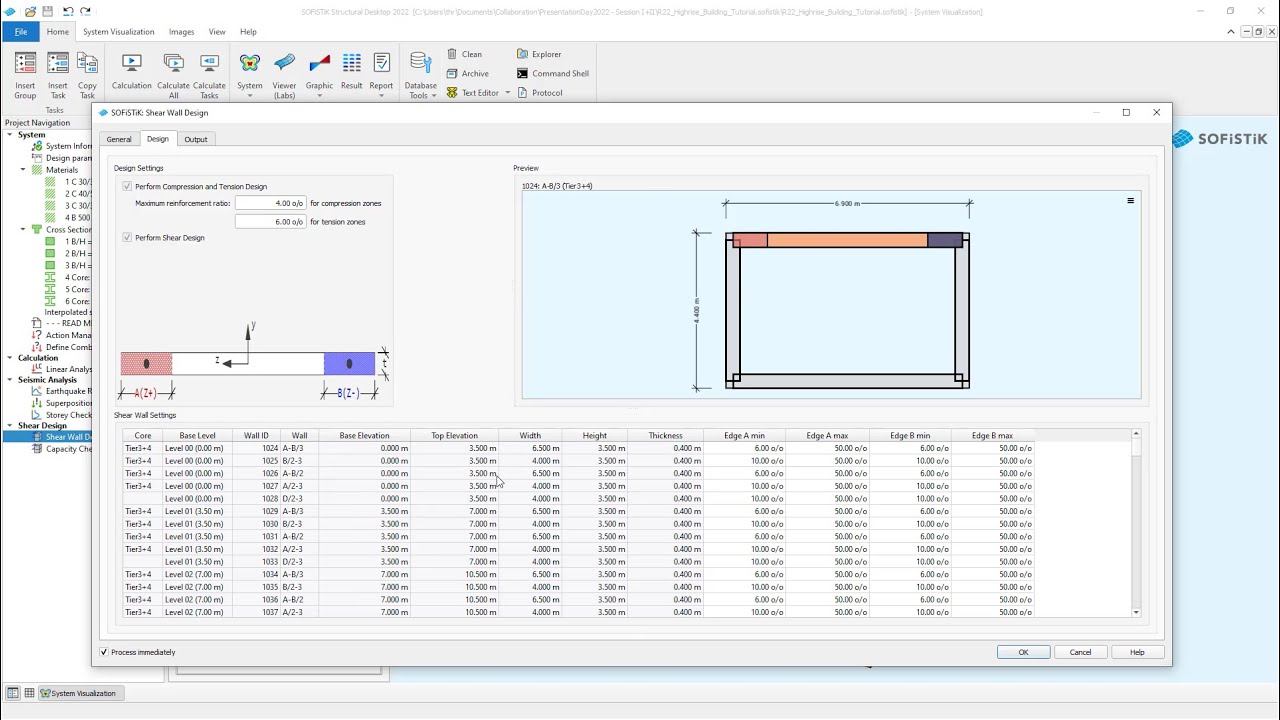Click the Open file icon in quick access toolbar
Screen dimensions: 1280x720
coord(30,12)
